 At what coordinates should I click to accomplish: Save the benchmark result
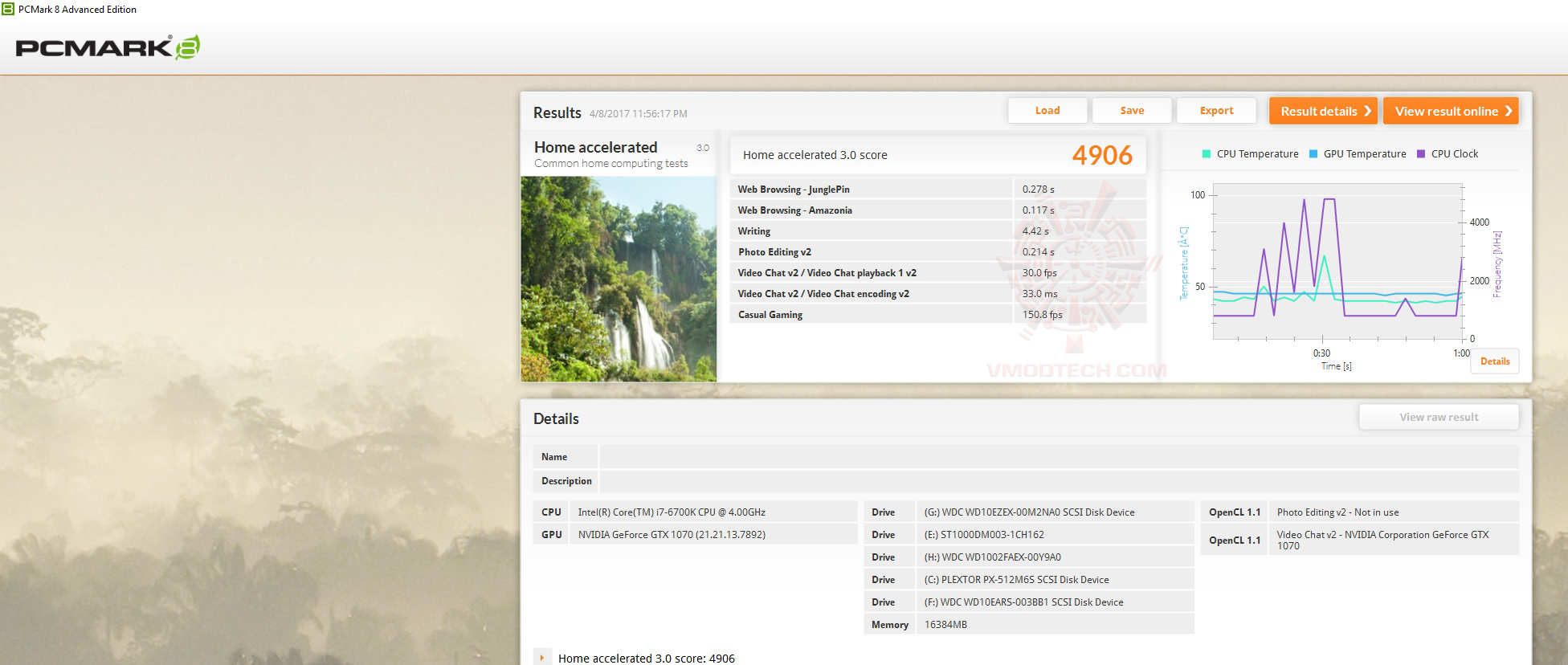(x=1132, y=111)
